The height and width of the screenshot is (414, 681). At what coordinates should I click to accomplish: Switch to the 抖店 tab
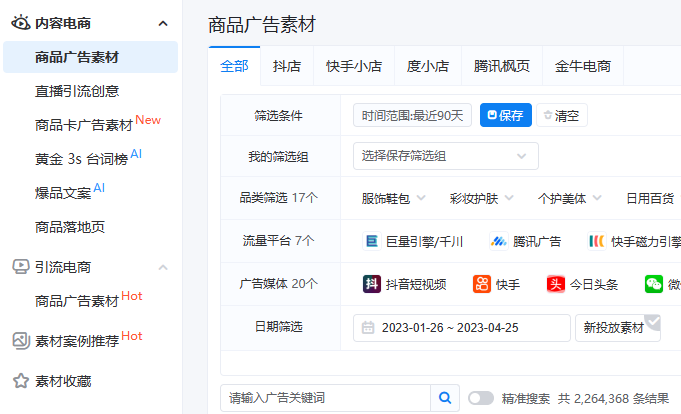(x=287, y=66)
